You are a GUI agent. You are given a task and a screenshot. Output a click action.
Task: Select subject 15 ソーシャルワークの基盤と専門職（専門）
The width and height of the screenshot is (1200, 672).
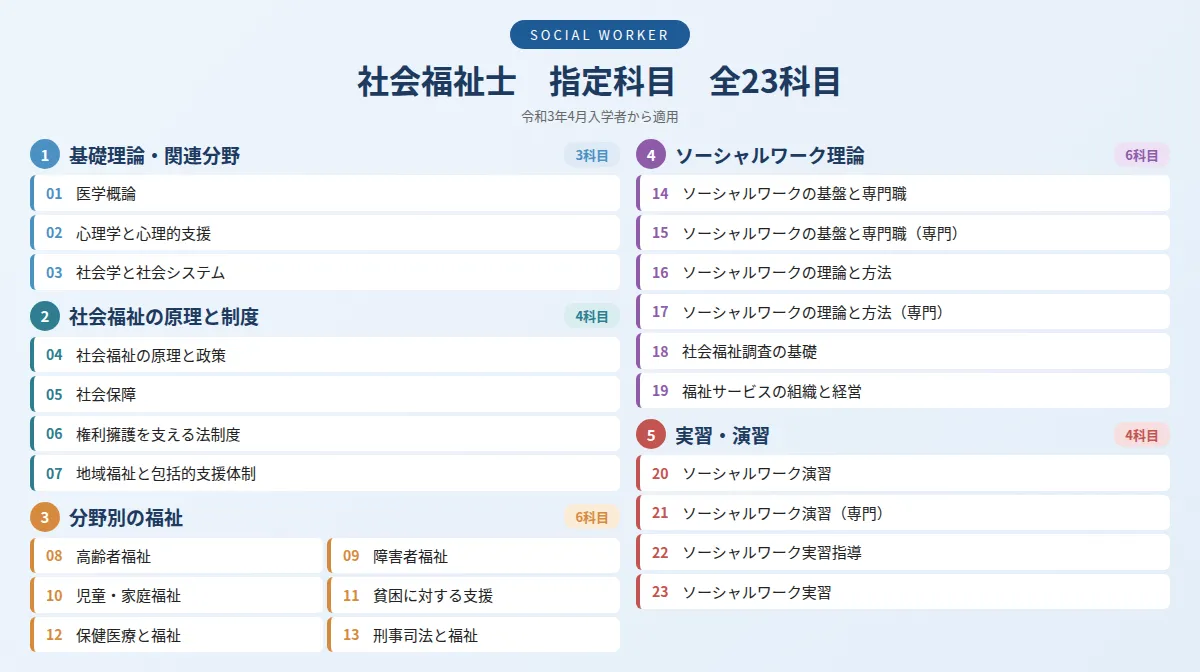coord(903,233)
